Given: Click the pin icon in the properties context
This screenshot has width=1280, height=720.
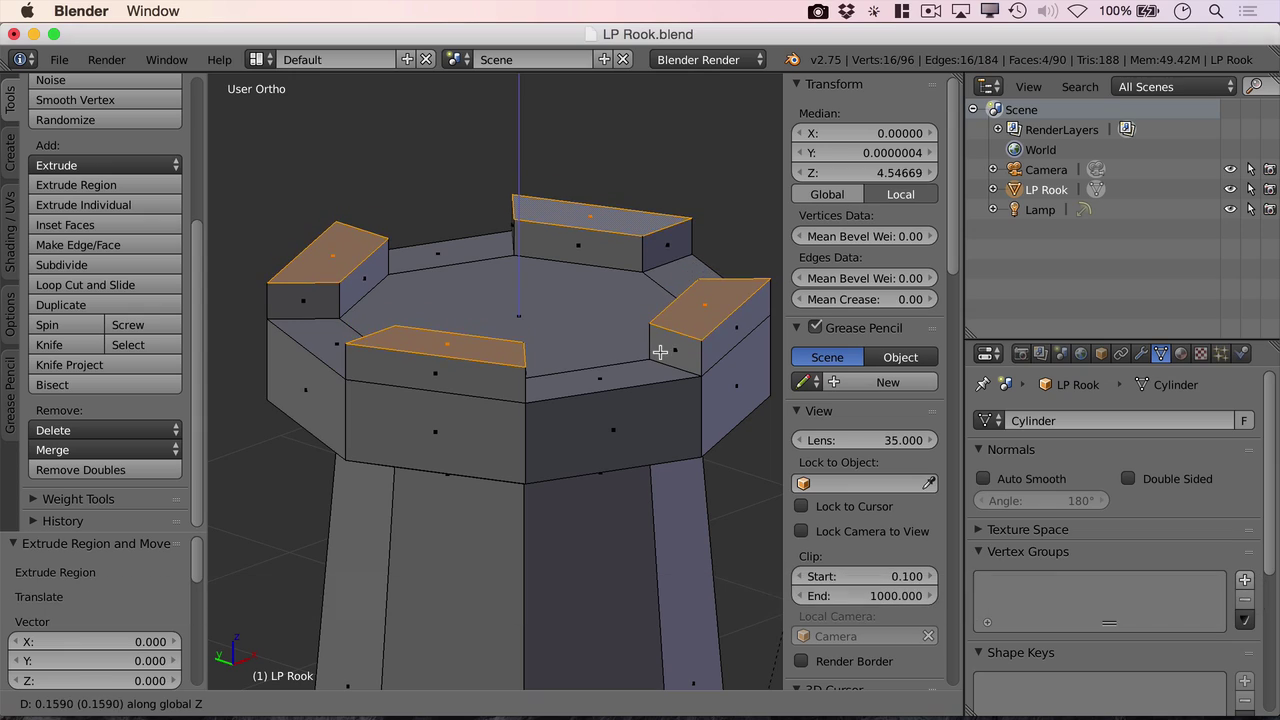Looking at the screenshot, I should click(x=982, y=384).
